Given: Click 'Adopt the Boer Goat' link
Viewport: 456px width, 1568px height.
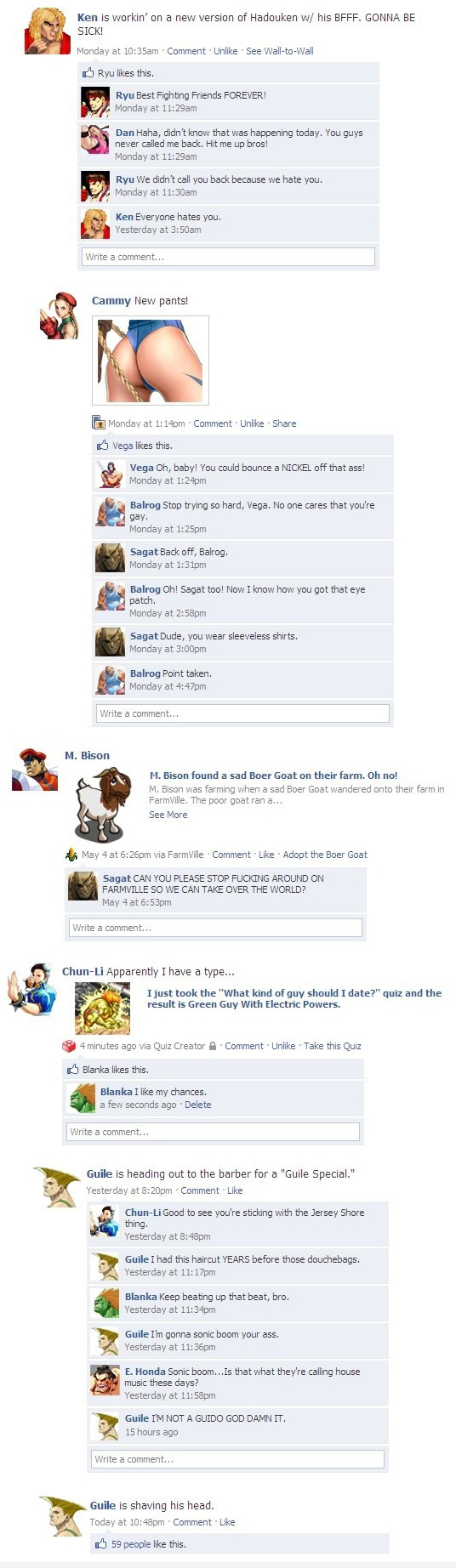Looking at the screenshot, I should click(x=325, y=855).
